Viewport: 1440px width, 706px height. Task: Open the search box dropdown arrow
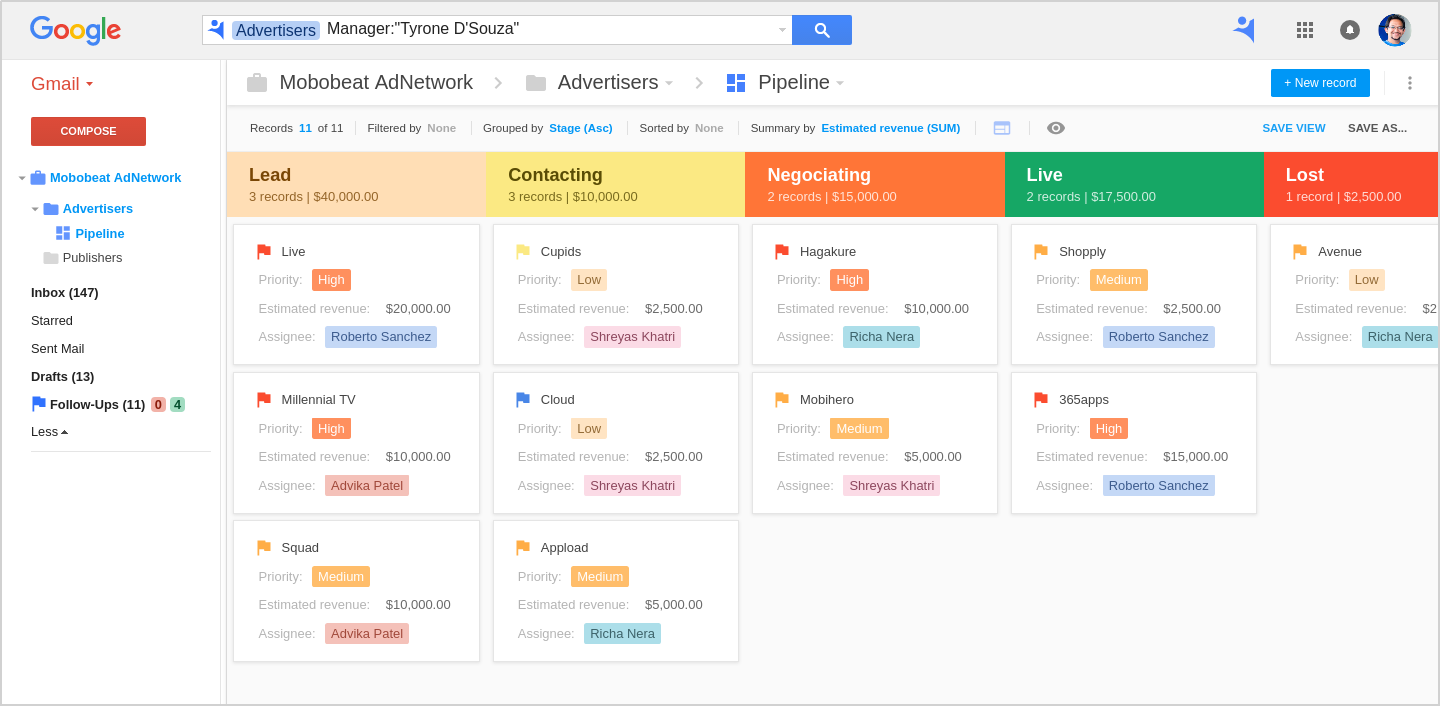tap(783, 30)
